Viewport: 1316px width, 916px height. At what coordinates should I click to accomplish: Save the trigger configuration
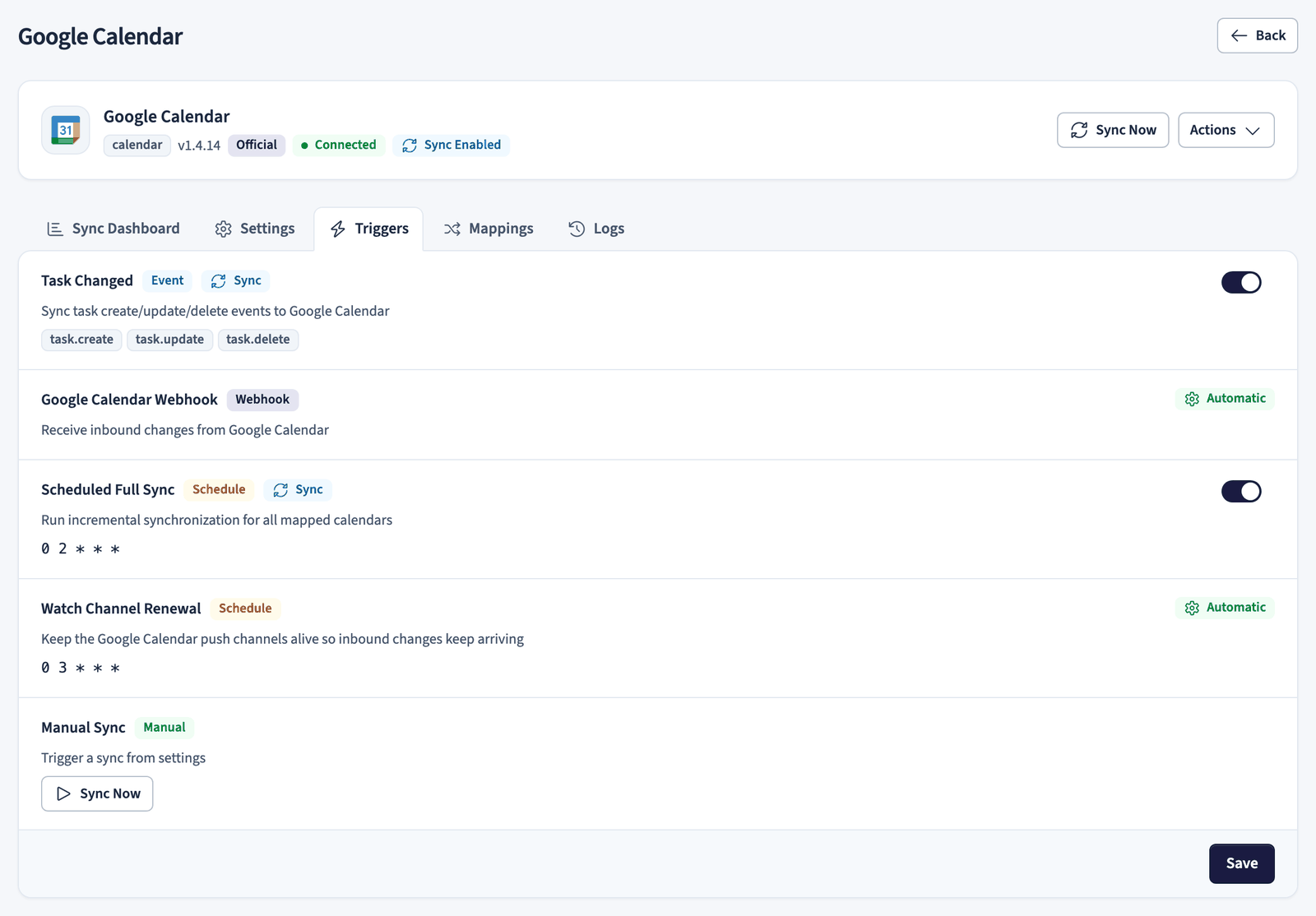1241,863
